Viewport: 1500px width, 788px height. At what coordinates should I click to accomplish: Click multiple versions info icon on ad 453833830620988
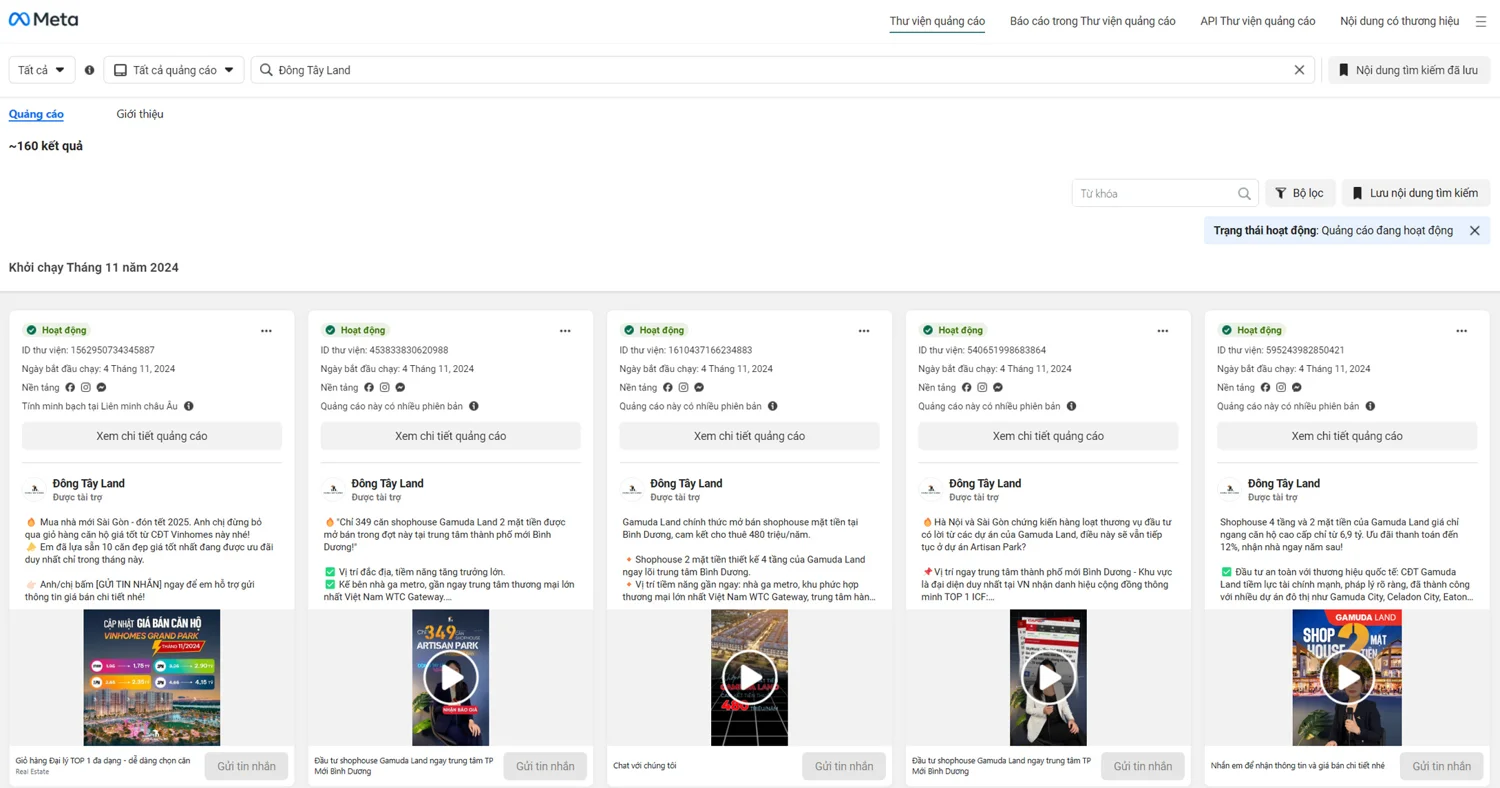[x=474, y=407]
